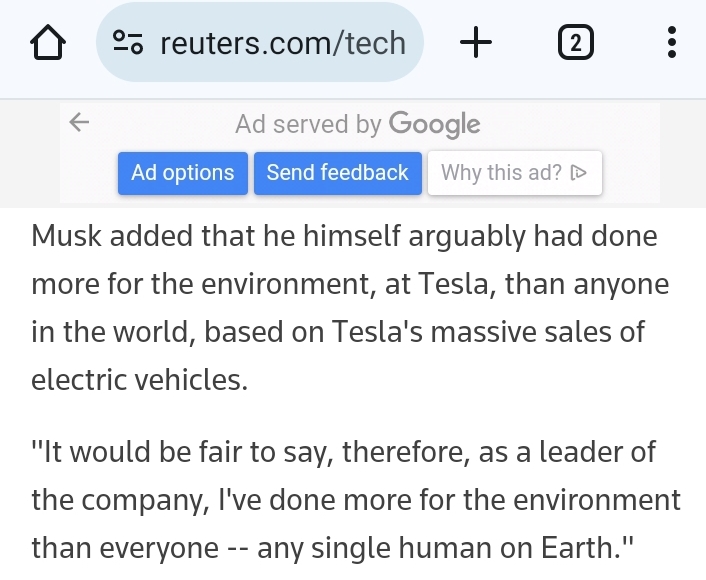Tap line 'any single human on Earth'
Image resolution: width=706 pixels, height=580 pixels.
coord(333,548)
